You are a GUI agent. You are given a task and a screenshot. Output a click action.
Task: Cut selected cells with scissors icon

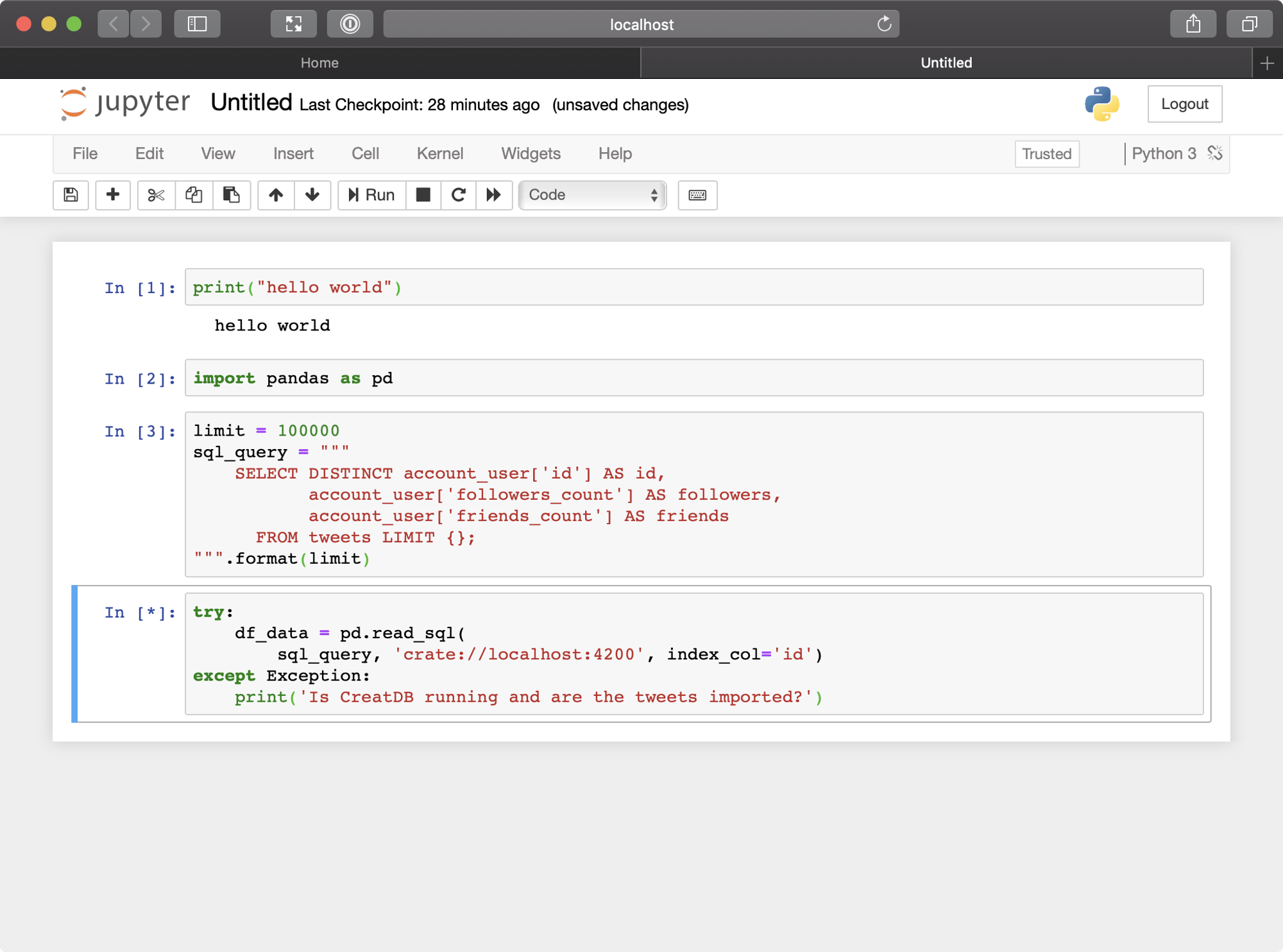point(156,195)
